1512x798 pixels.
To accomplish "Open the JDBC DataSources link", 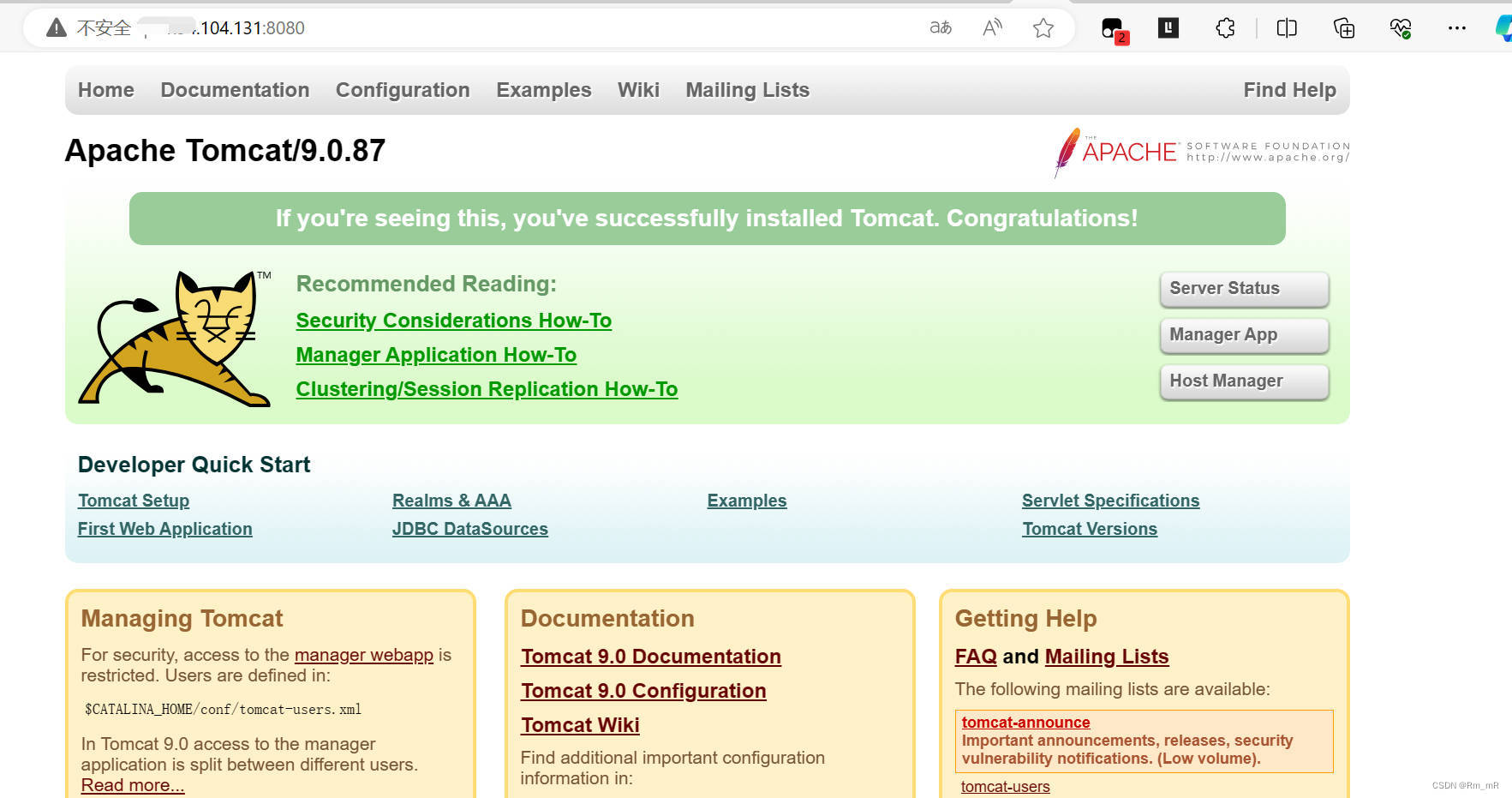I will [x=470, y=529].
